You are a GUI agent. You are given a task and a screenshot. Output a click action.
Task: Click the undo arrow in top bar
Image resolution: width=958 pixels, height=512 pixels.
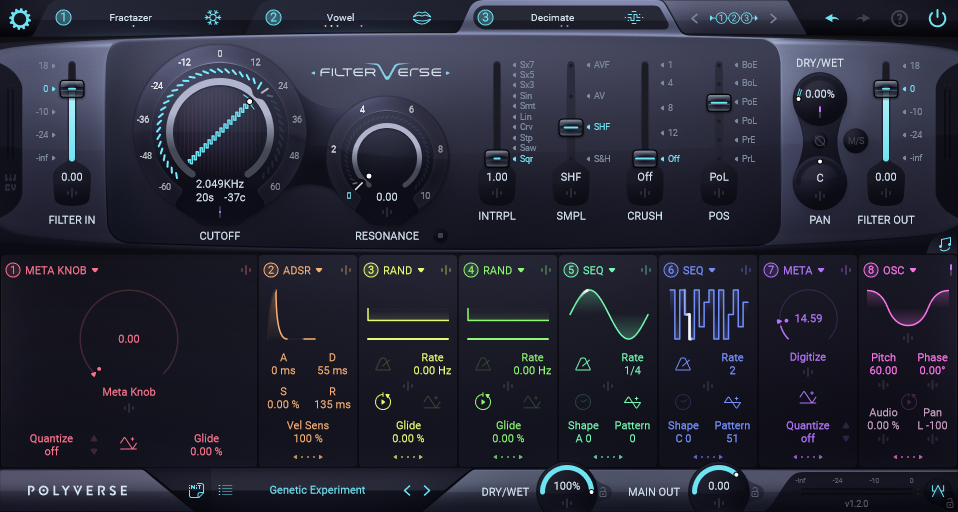832,18
